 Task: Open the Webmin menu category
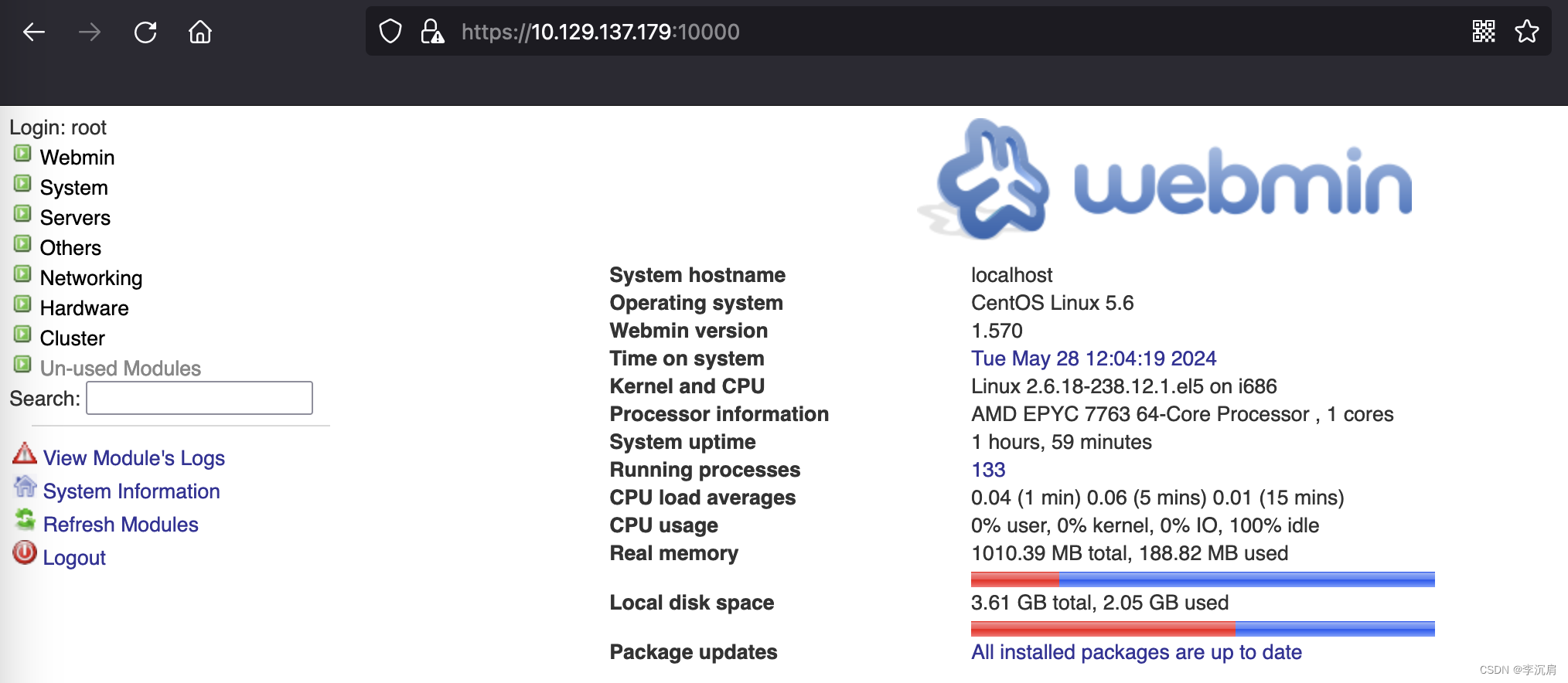pyautogui.click(x=77, y=158)
